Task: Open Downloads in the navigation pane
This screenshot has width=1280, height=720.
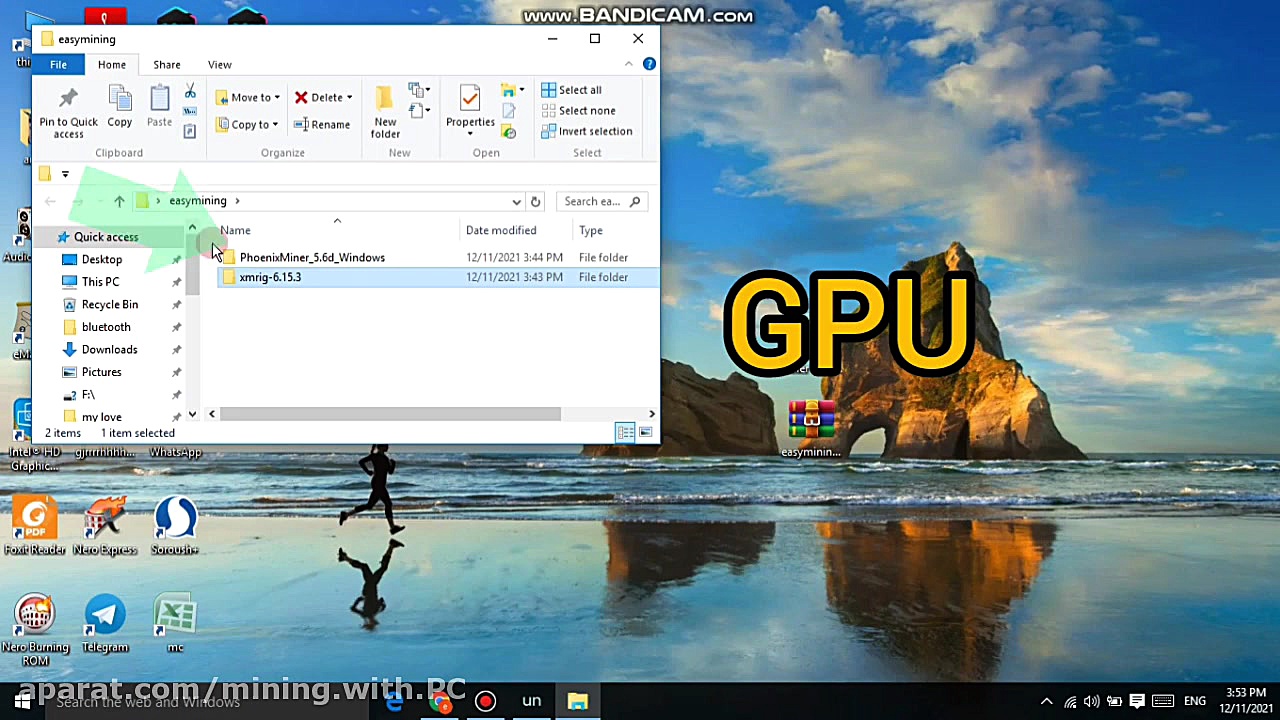Action: (x=109, y=350)
